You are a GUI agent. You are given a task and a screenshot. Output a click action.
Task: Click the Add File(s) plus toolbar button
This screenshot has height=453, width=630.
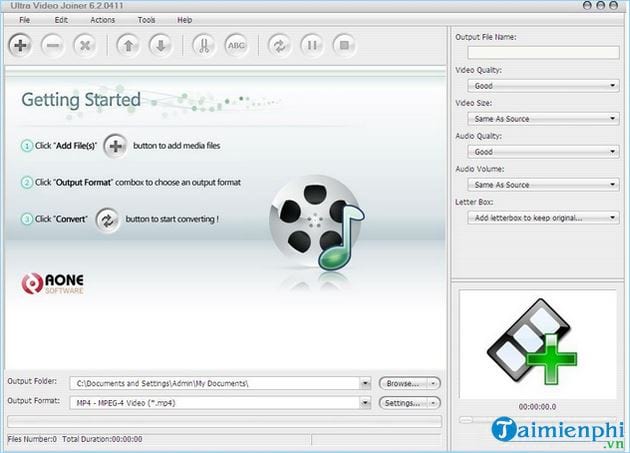(20, 45)
